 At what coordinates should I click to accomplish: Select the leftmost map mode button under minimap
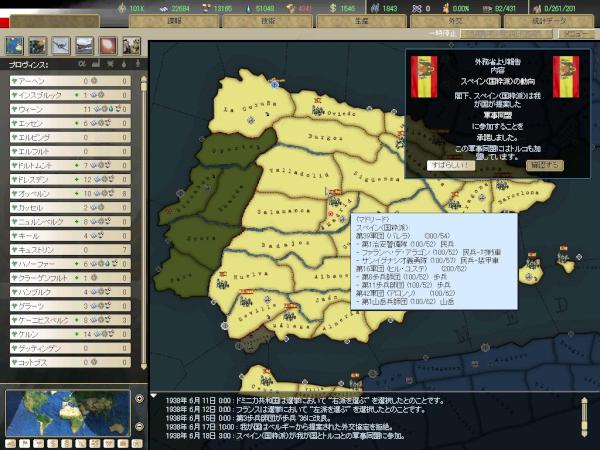tap(10, 444)
